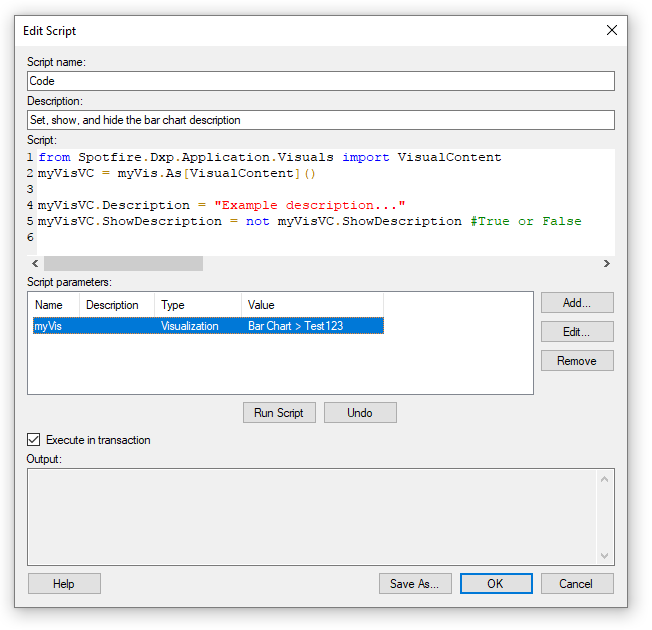Click the script horizontal scrollbar thumb
652x630 pixels.
[x=123, y=264]
